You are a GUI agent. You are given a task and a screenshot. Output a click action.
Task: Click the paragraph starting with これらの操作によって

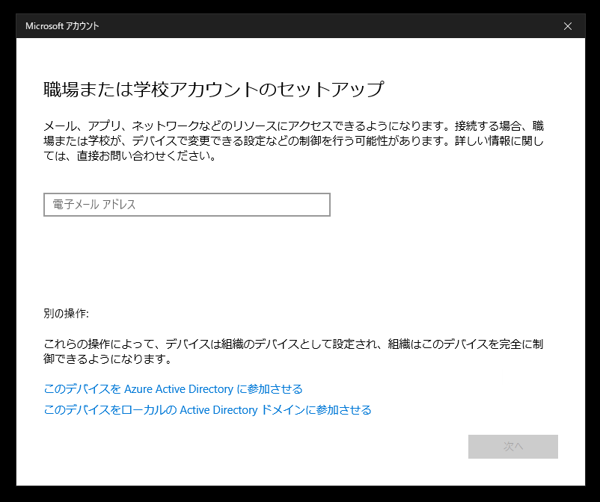pyautogui.click(x=293, y=351)
